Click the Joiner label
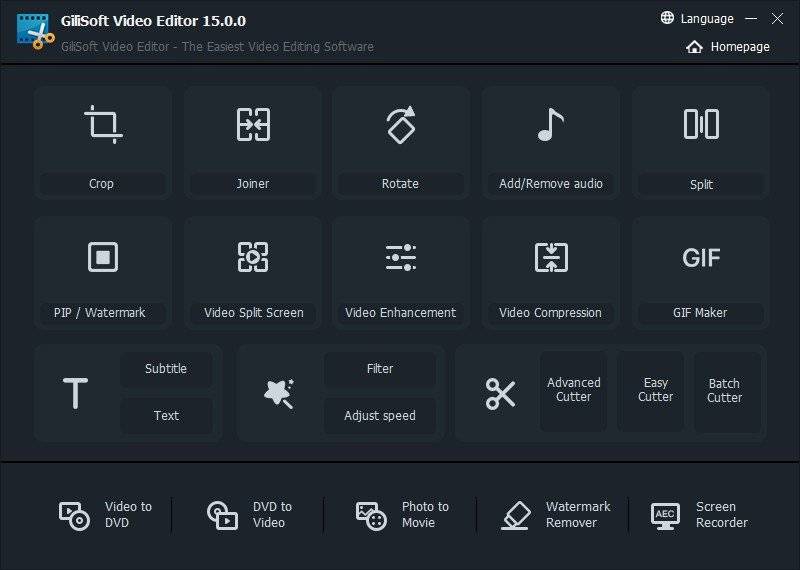 click(253, 184)
